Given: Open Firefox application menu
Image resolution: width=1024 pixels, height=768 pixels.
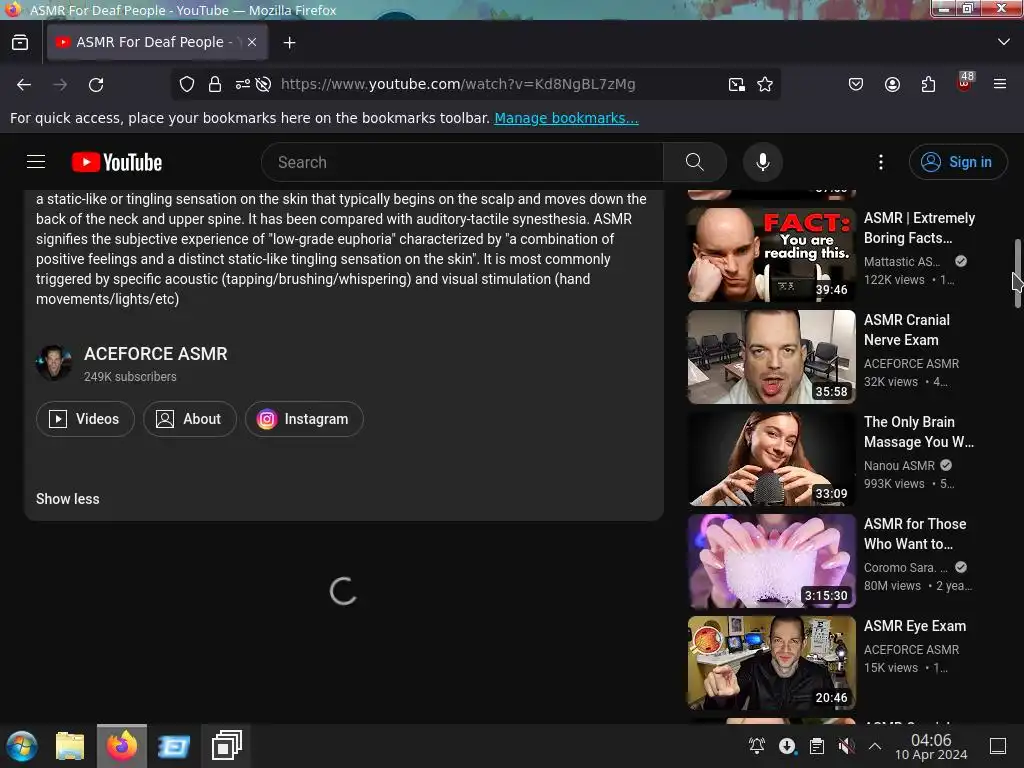Looking at the screenshot, I should pos(1000,84).
